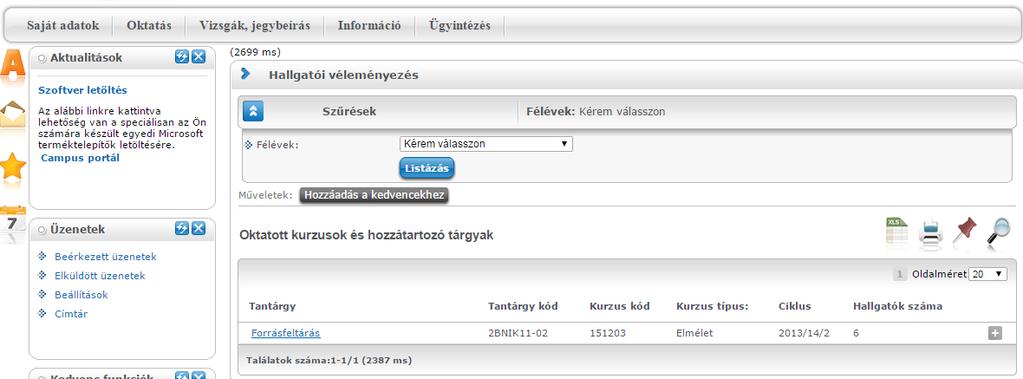The image size is (1023, 379).
Task: Select the 2BNIK11-02 subject code cell
Action: (518, 333)
